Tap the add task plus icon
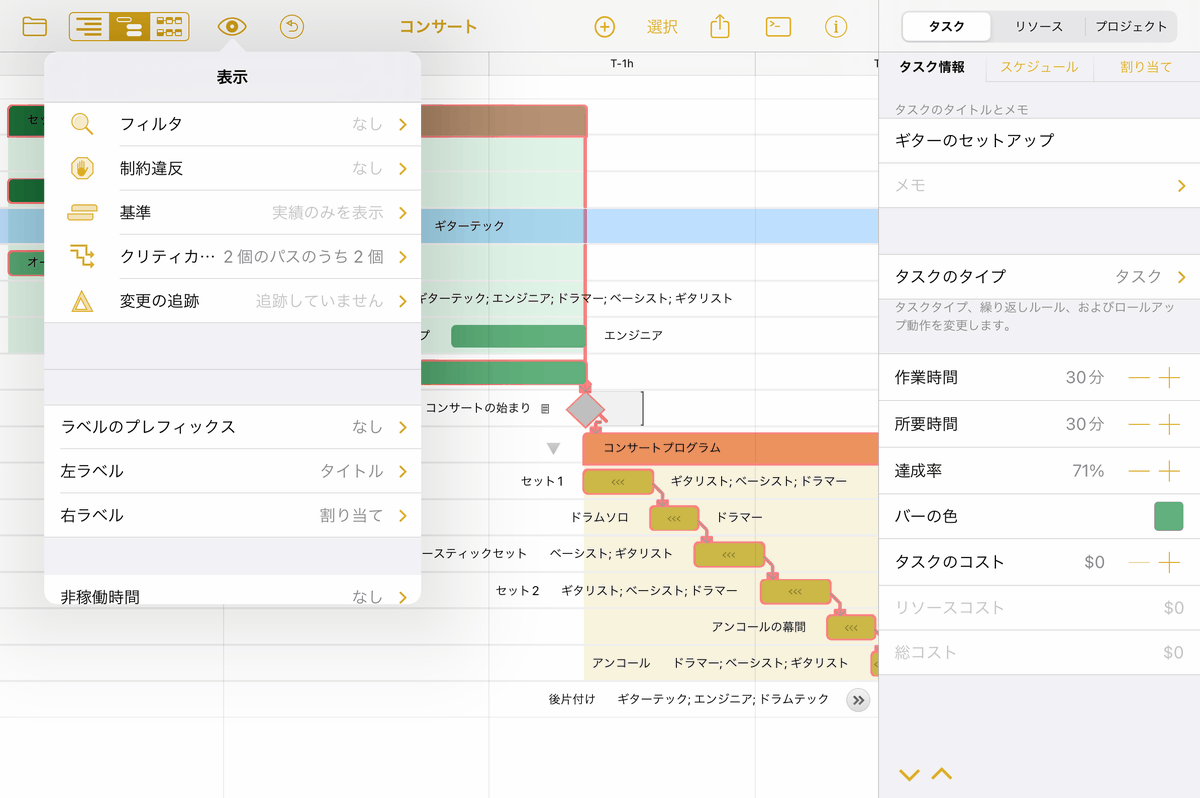Screen dimensions: 1200x798 coord(604,27)
